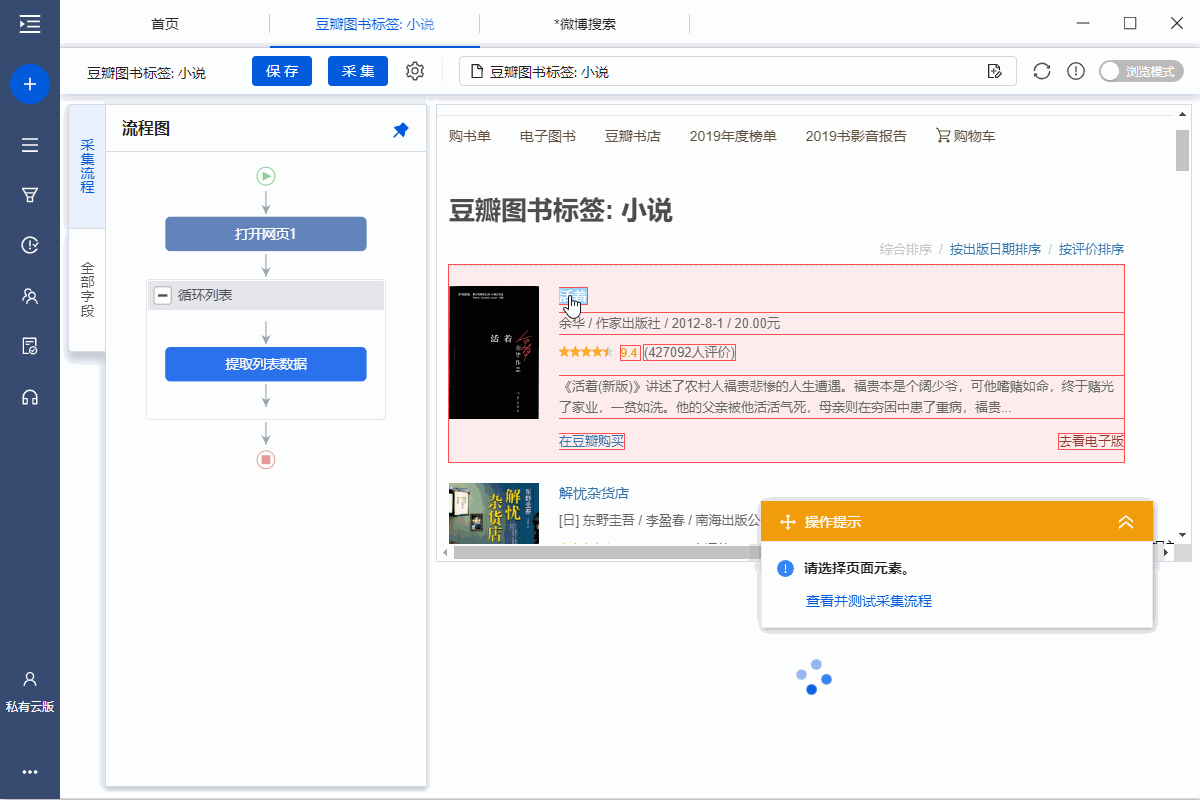Viewport: 1200px width, 800px height.
Task: Click the 活着 book cover thumbnail
Action: point(494,352)
